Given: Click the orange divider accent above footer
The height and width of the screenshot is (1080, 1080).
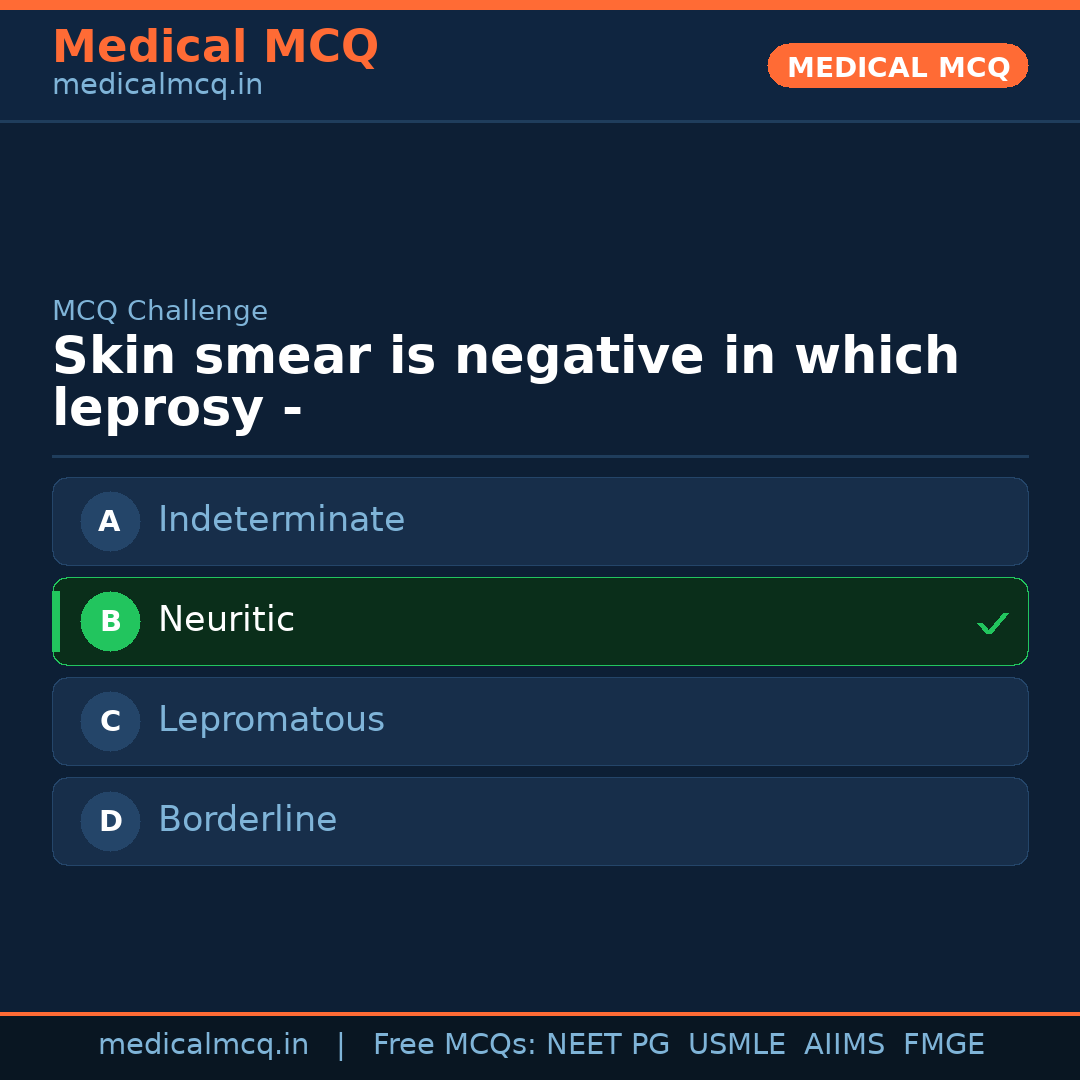Looking at the screenshot, I should (540, 1012).
